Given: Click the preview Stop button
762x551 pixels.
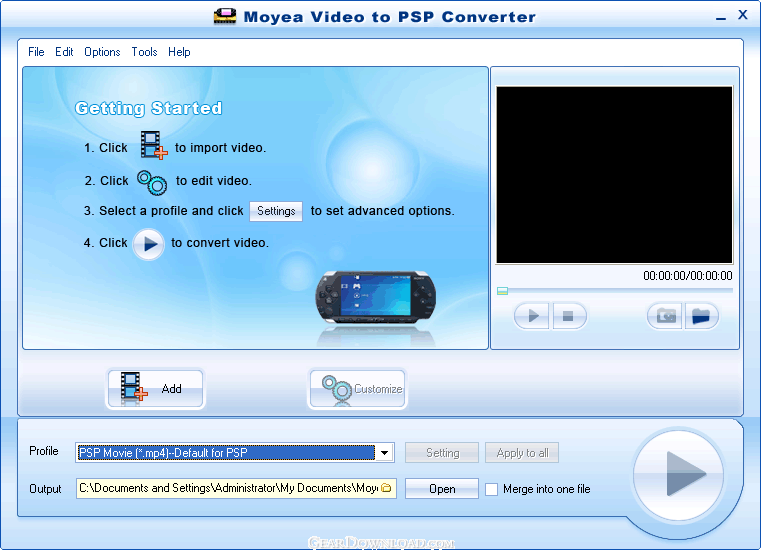Looking at the screenshot, I should [568, 316].
